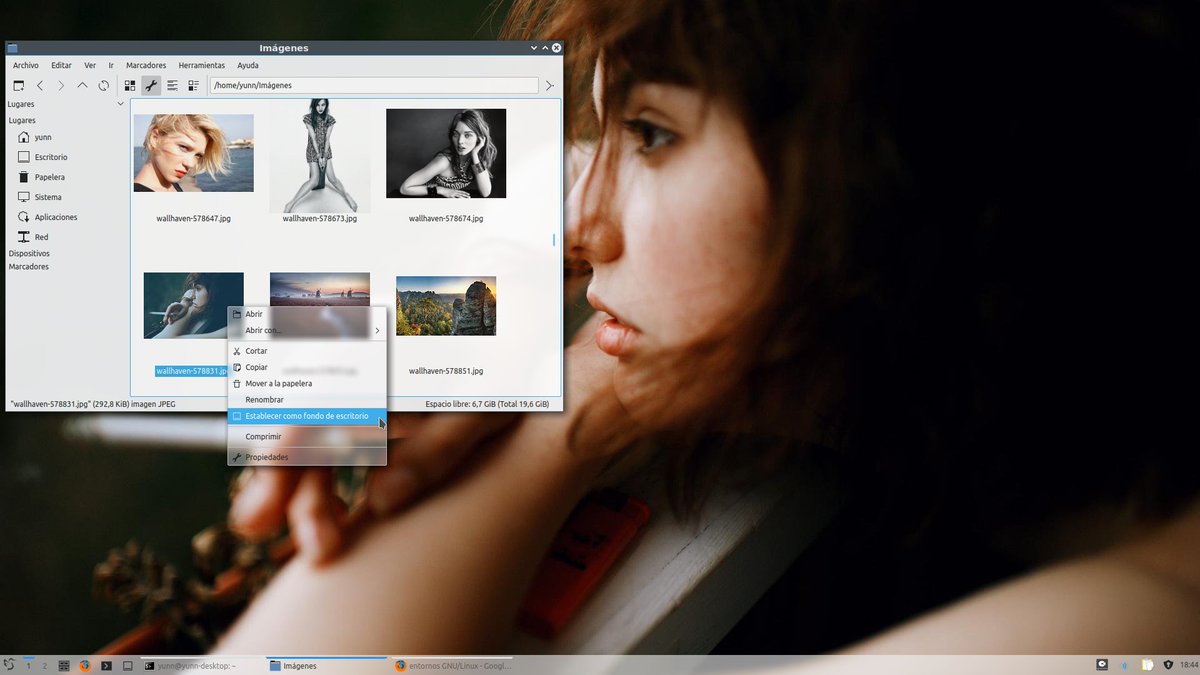This screenshot has width=1200, height=675.
Task: Select Establecer como fondo de escritorio
Action: coord(307,416)
